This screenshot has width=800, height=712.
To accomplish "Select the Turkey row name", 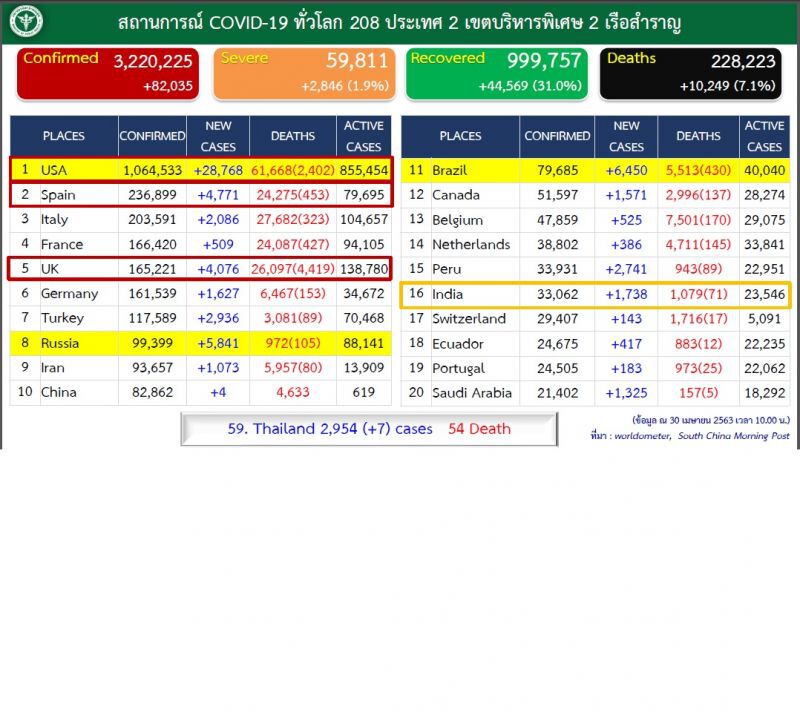I will point(62,318).
